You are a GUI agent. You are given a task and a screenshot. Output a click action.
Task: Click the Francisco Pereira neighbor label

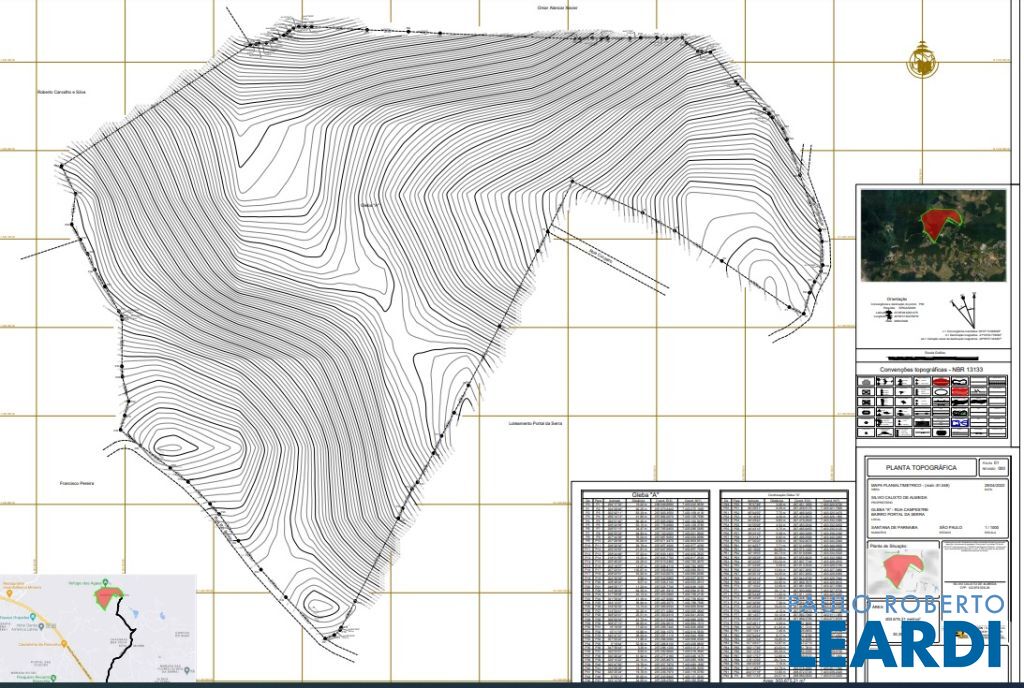76,483
